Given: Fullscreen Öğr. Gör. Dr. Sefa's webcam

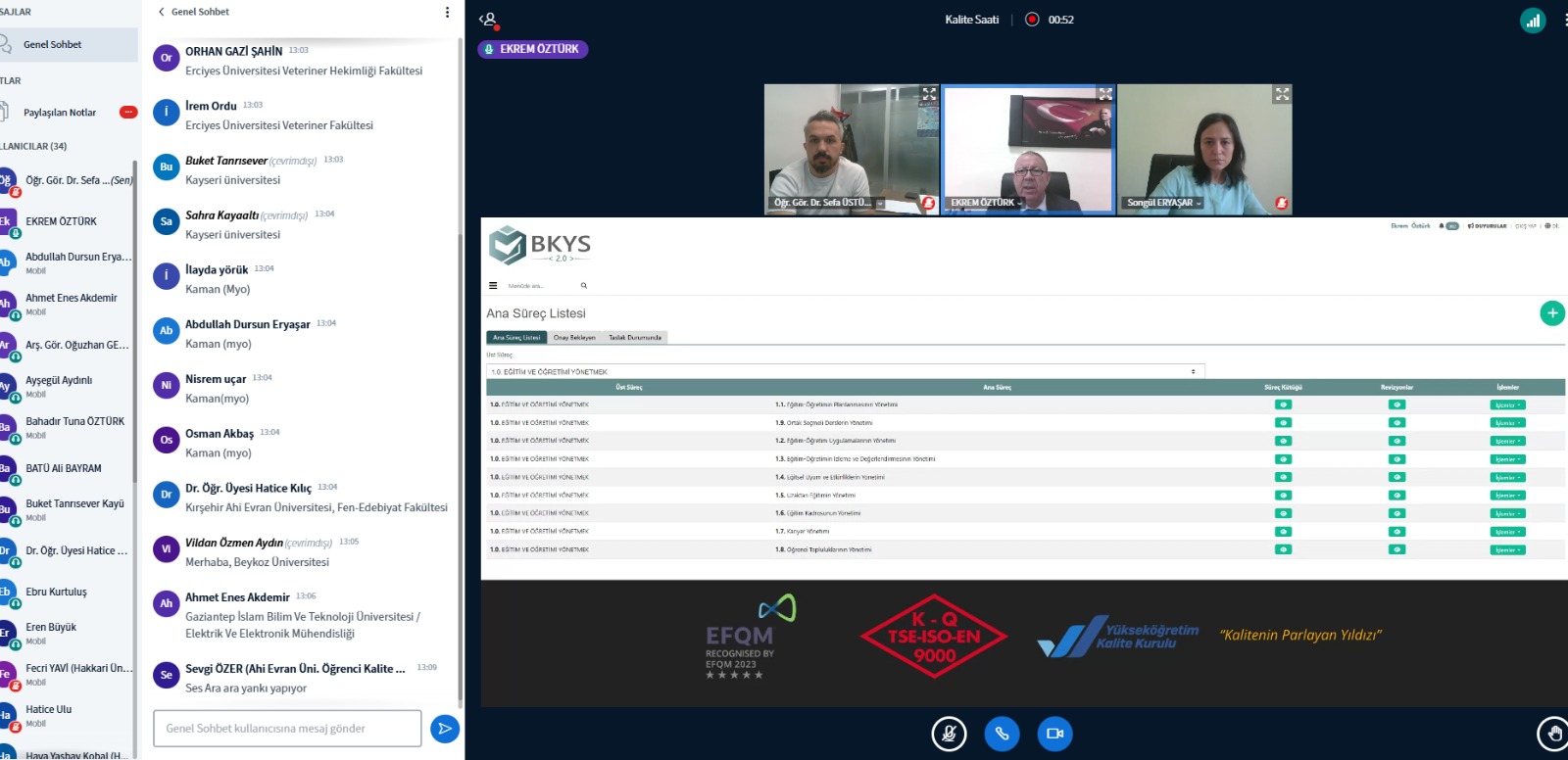Looking at the screenshot, I should [929, 94].
